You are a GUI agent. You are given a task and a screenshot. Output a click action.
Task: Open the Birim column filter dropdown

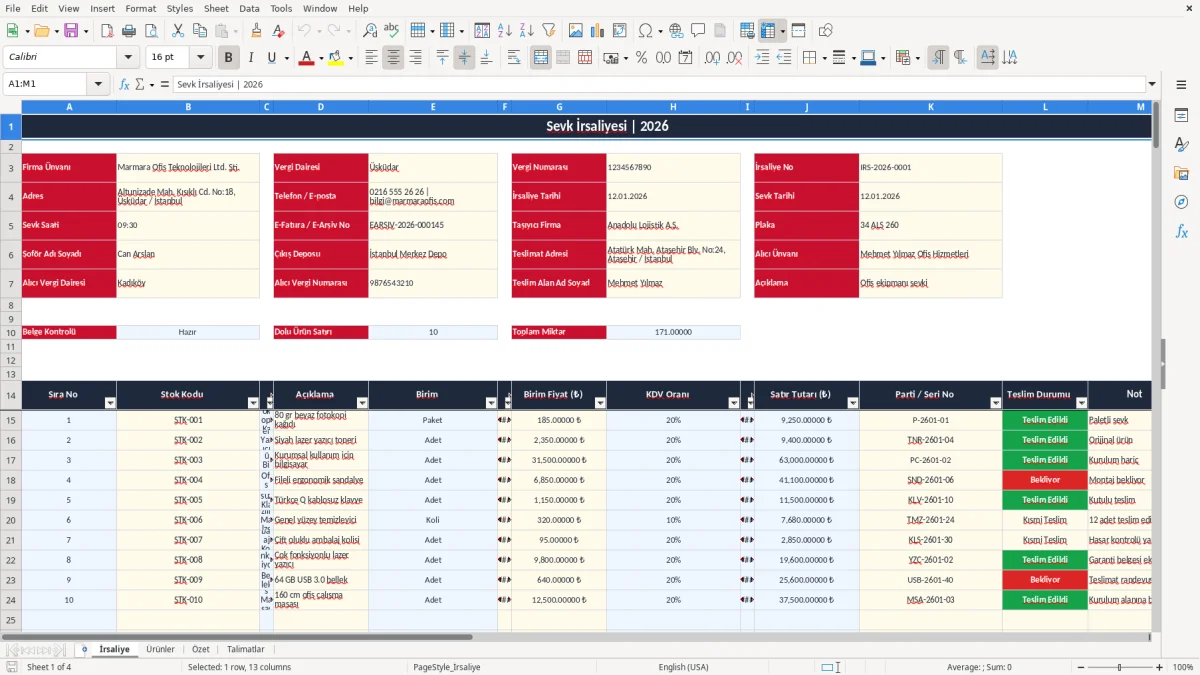[491, 403]
